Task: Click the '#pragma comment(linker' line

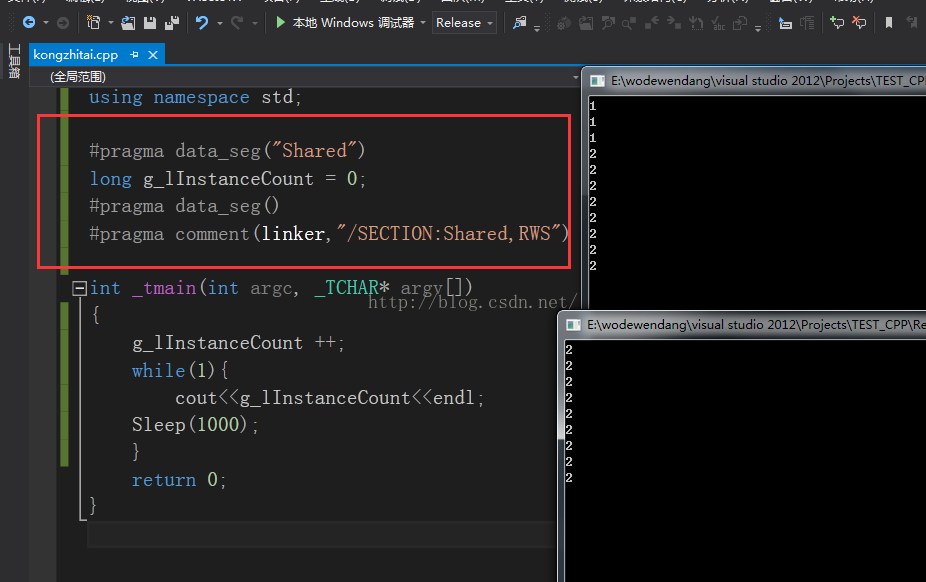Action: (x=328, y=234)
